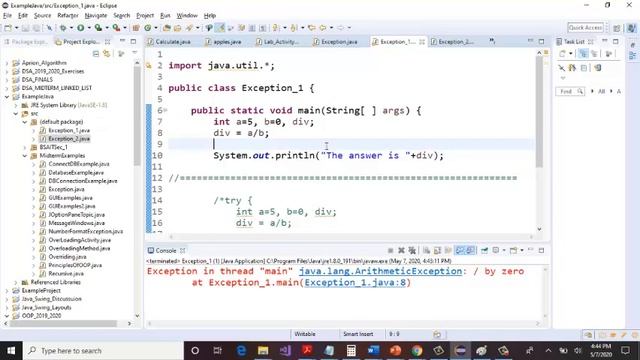Toggle Show Console on Standard Out
The width and height of the screenshot is (640, 360).
tap(460, 250)
